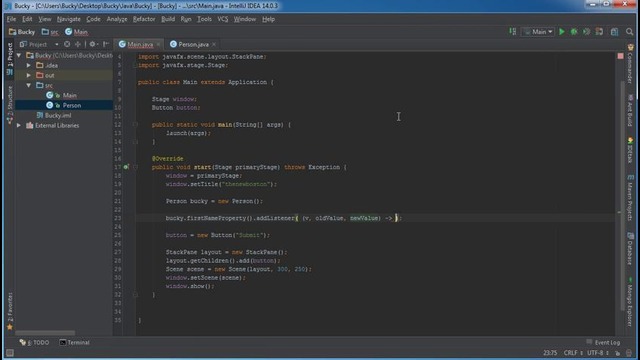Image resolution: width=640 pixels, height=360 pixels.
Task: Open the Tools menu
Action: tap(204, 19)
